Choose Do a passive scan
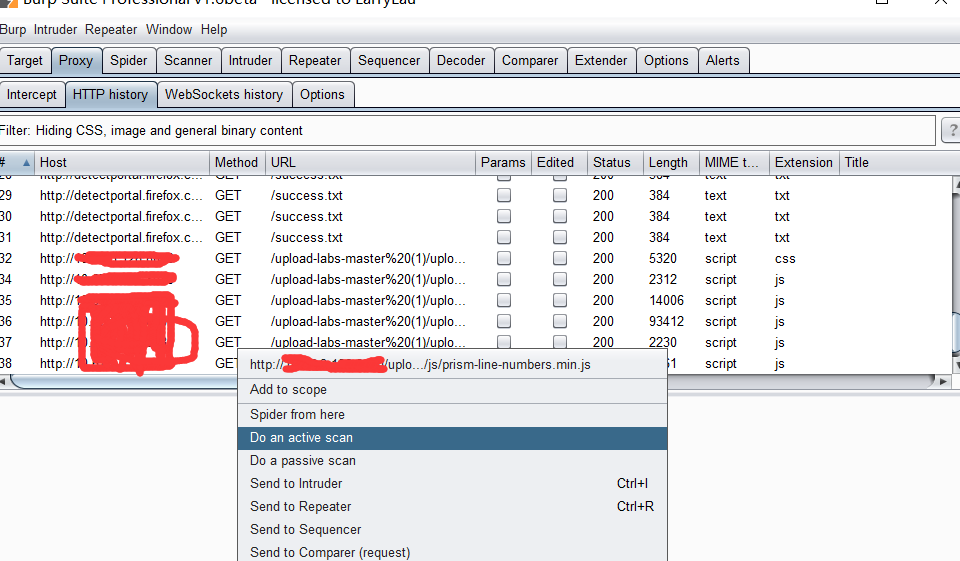Image resolution: width=960 pixels, height=561 pixels. pos(452,461)
